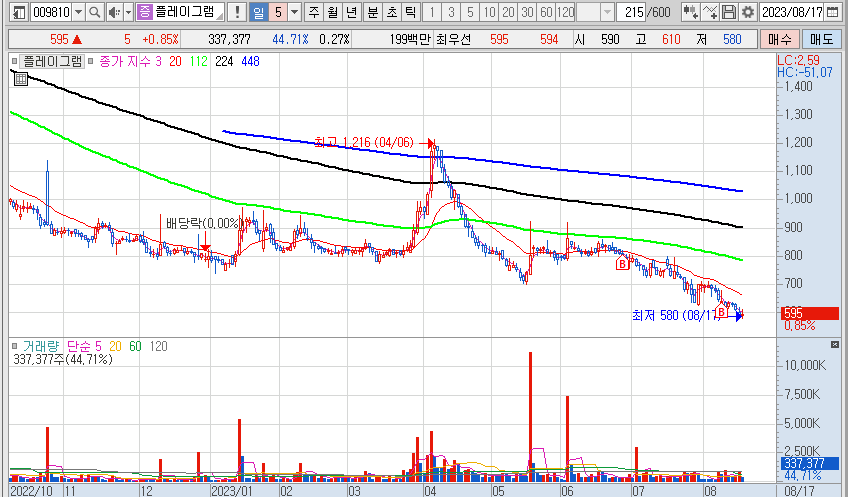Screen dimensions: 848x497
Task: Open chart settings gear icon
Action: pyautogui.click(x=748, y=12)
